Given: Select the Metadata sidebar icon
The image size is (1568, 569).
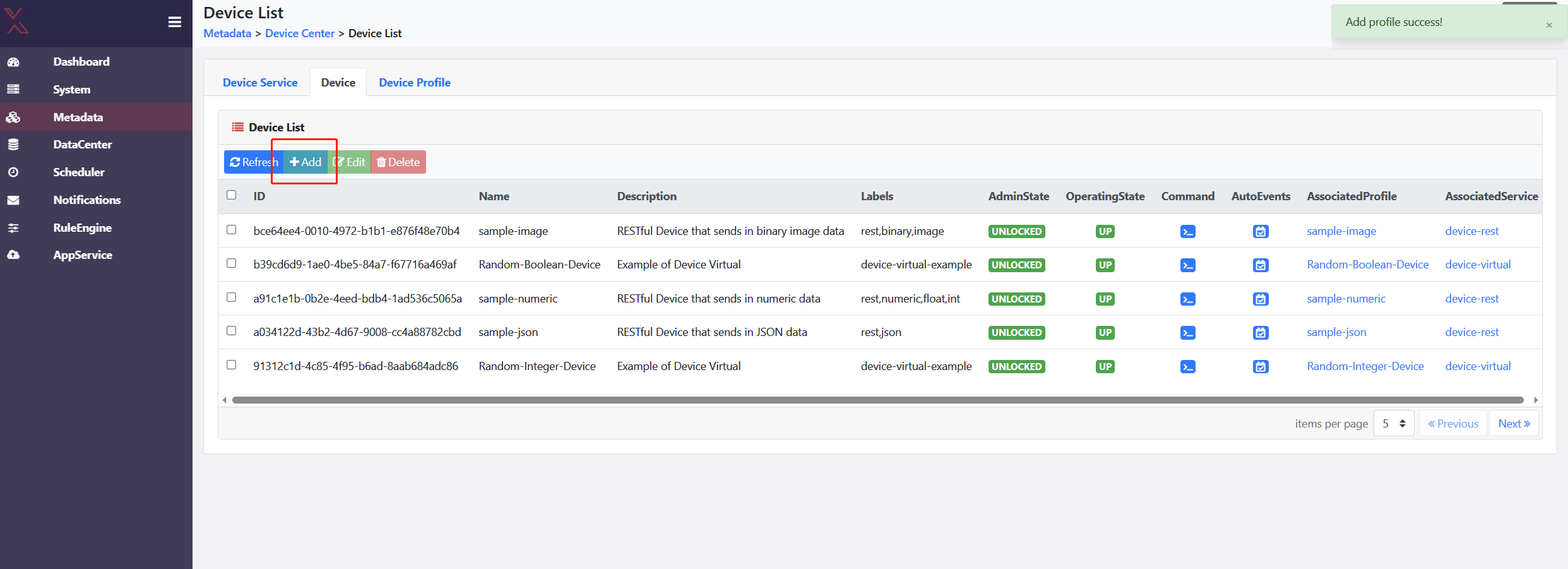Looking at the screenshot, I should pos(13,117).
